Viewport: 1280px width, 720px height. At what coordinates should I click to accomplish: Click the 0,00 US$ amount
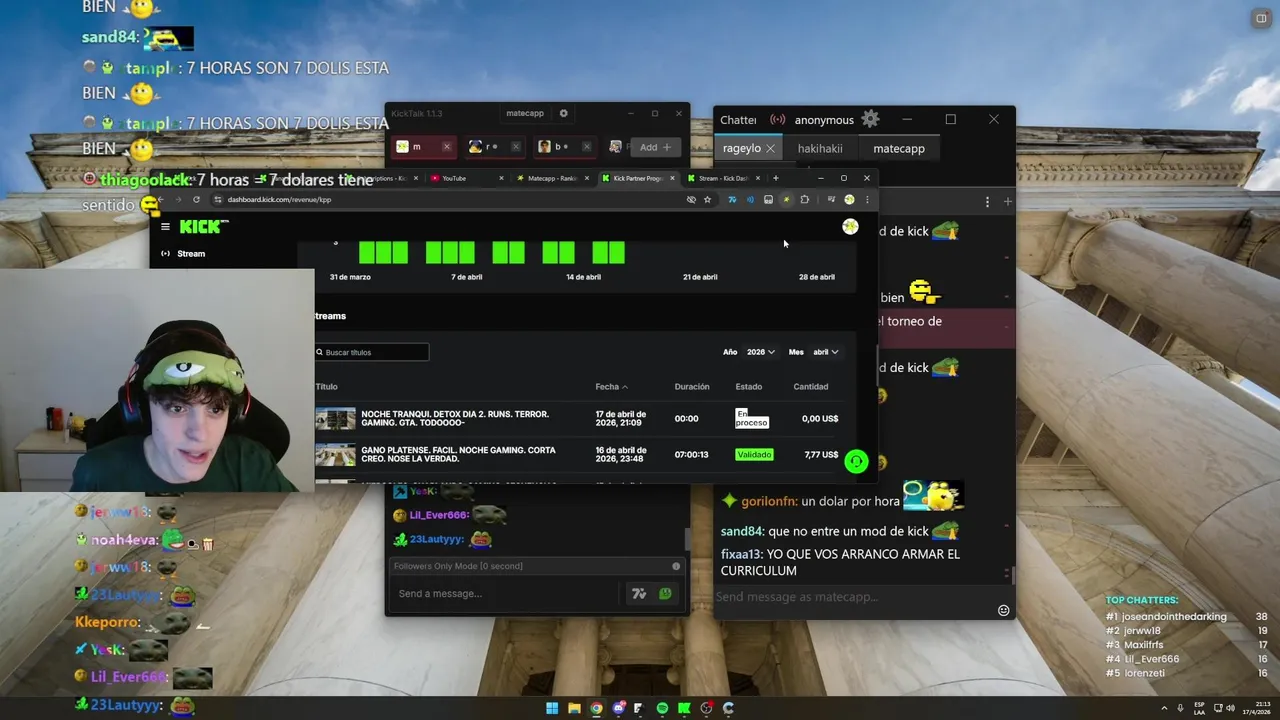820,419
